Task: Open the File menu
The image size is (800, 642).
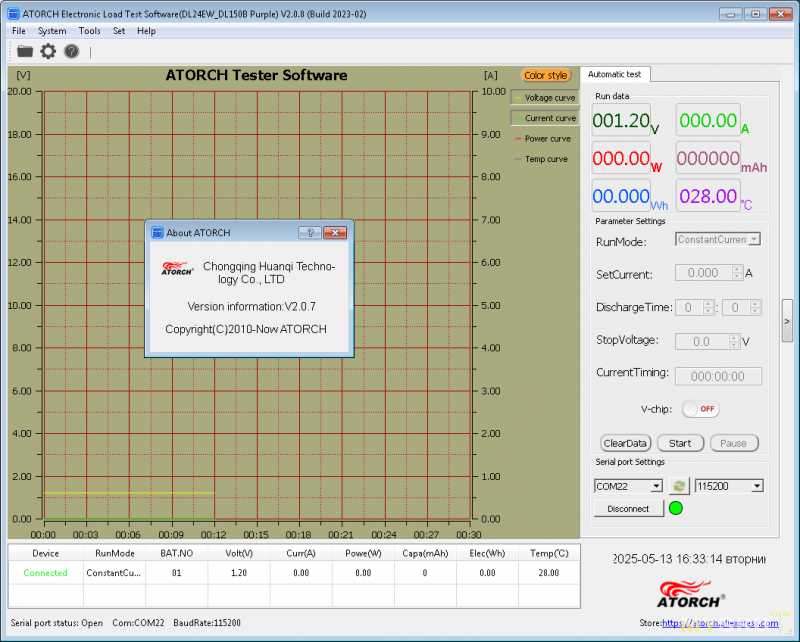Action: coord(19,31)
